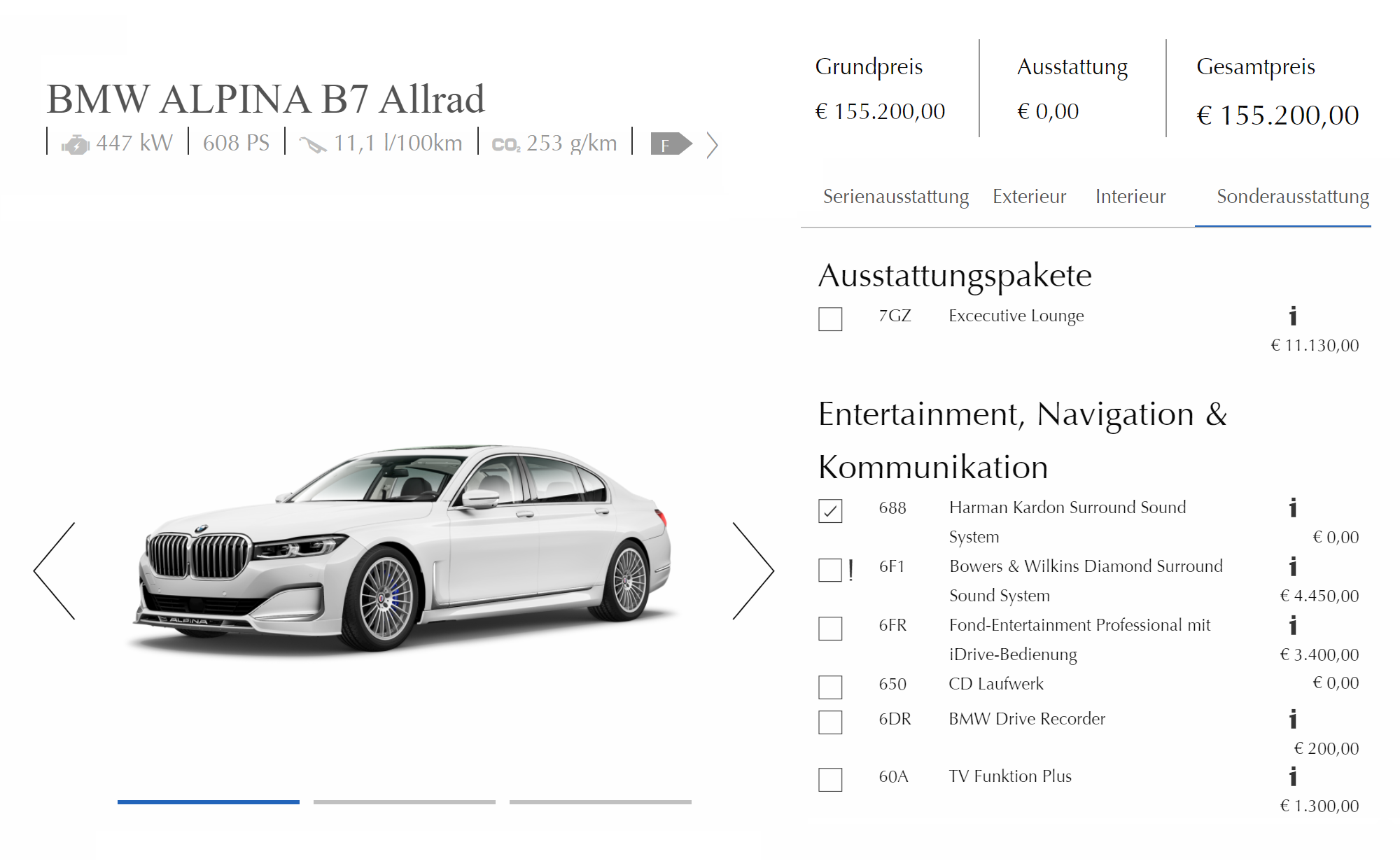Open info for Excecutive Lounge package
1400x868 pixels.
point(1293,316)
